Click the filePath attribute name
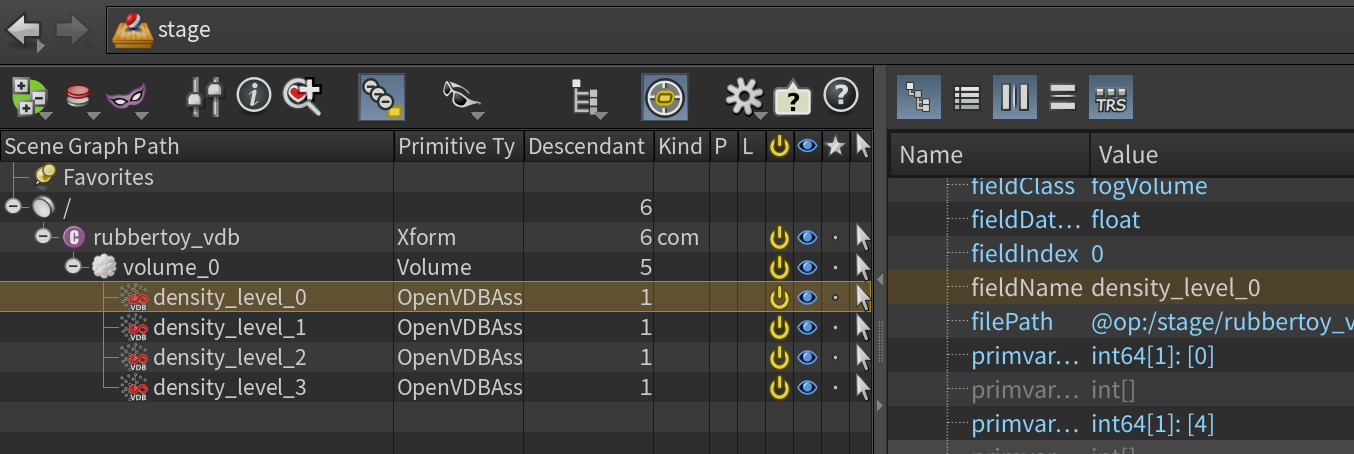This screenshot has height=454, width=1354. click(x=1011, y=322)
